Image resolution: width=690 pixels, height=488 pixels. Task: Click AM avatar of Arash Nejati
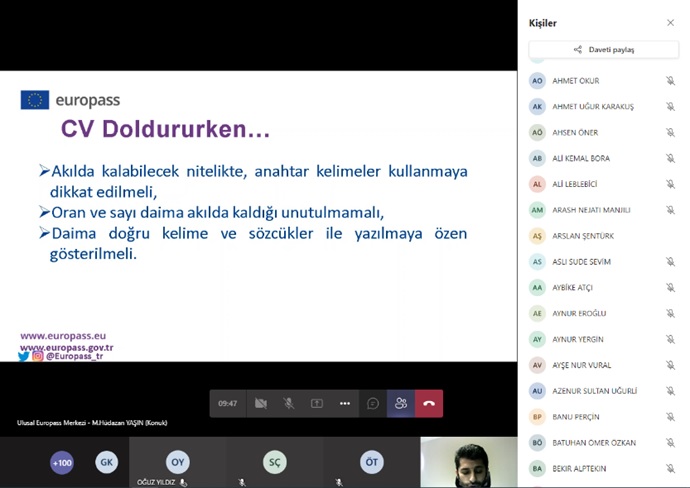click(x=537, y=210)
